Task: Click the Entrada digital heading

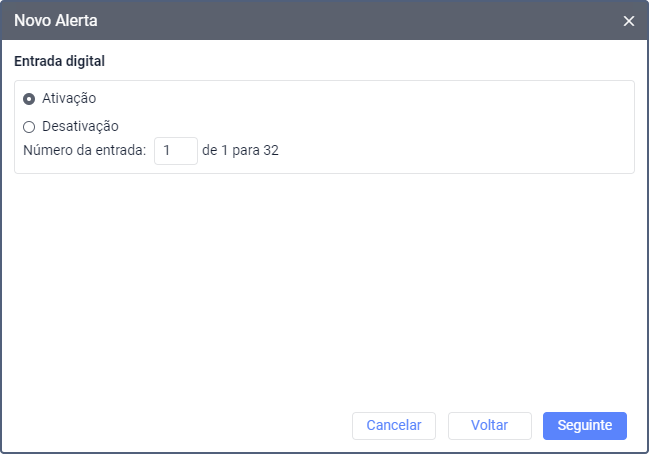Action: (x=60, y=61)
